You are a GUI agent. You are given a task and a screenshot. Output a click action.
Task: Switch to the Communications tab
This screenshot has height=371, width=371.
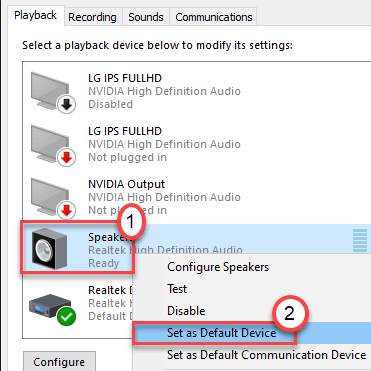point(214,17)
